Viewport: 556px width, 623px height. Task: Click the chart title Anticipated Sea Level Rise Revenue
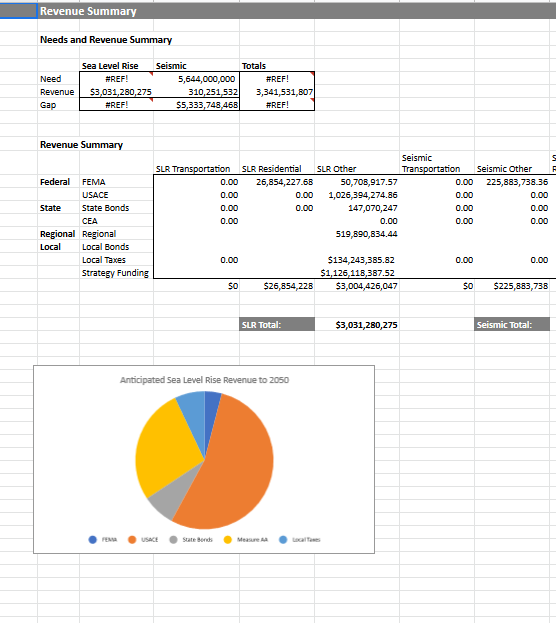click(x=204, y=380)
